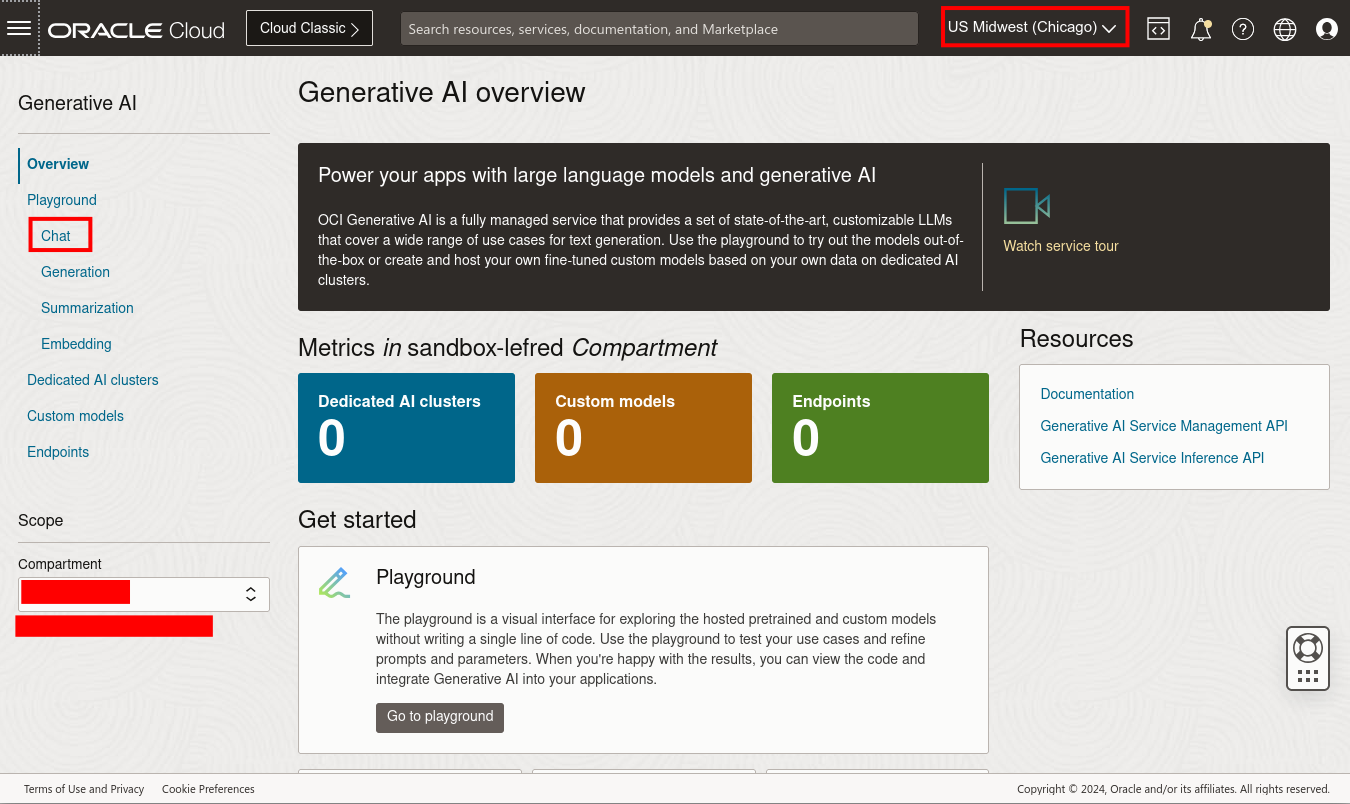Image resolution: width=1350 pixels, height=804 pixels.
Task: Switch to the Summarization section
Action: pos(87,308)
